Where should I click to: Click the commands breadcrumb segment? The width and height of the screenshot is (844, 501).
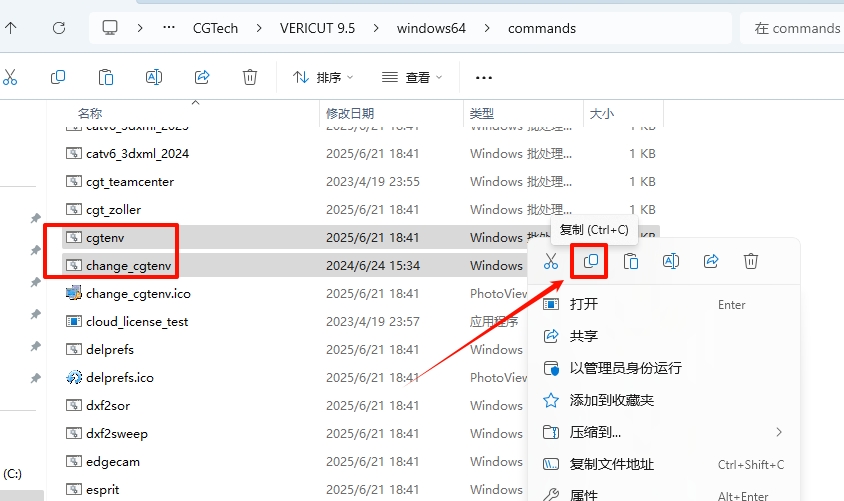(x=542, y=28)
